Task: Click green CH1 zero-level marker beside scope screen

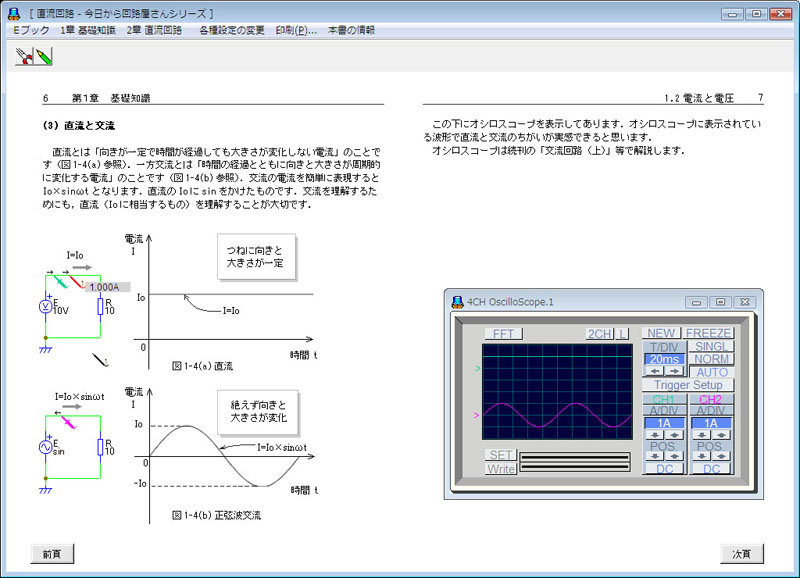Action: click(477, 368)
